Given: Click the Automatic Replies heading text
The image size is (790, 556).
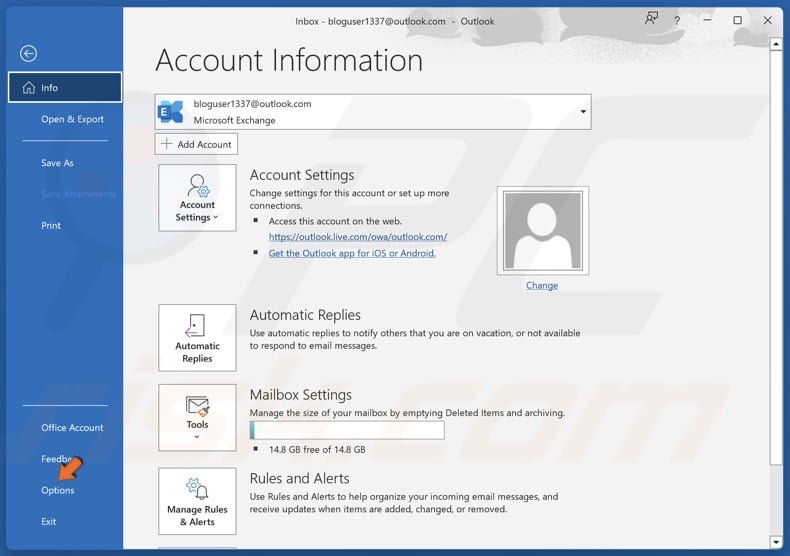Looking at the screenshot, I should [305, 315].
